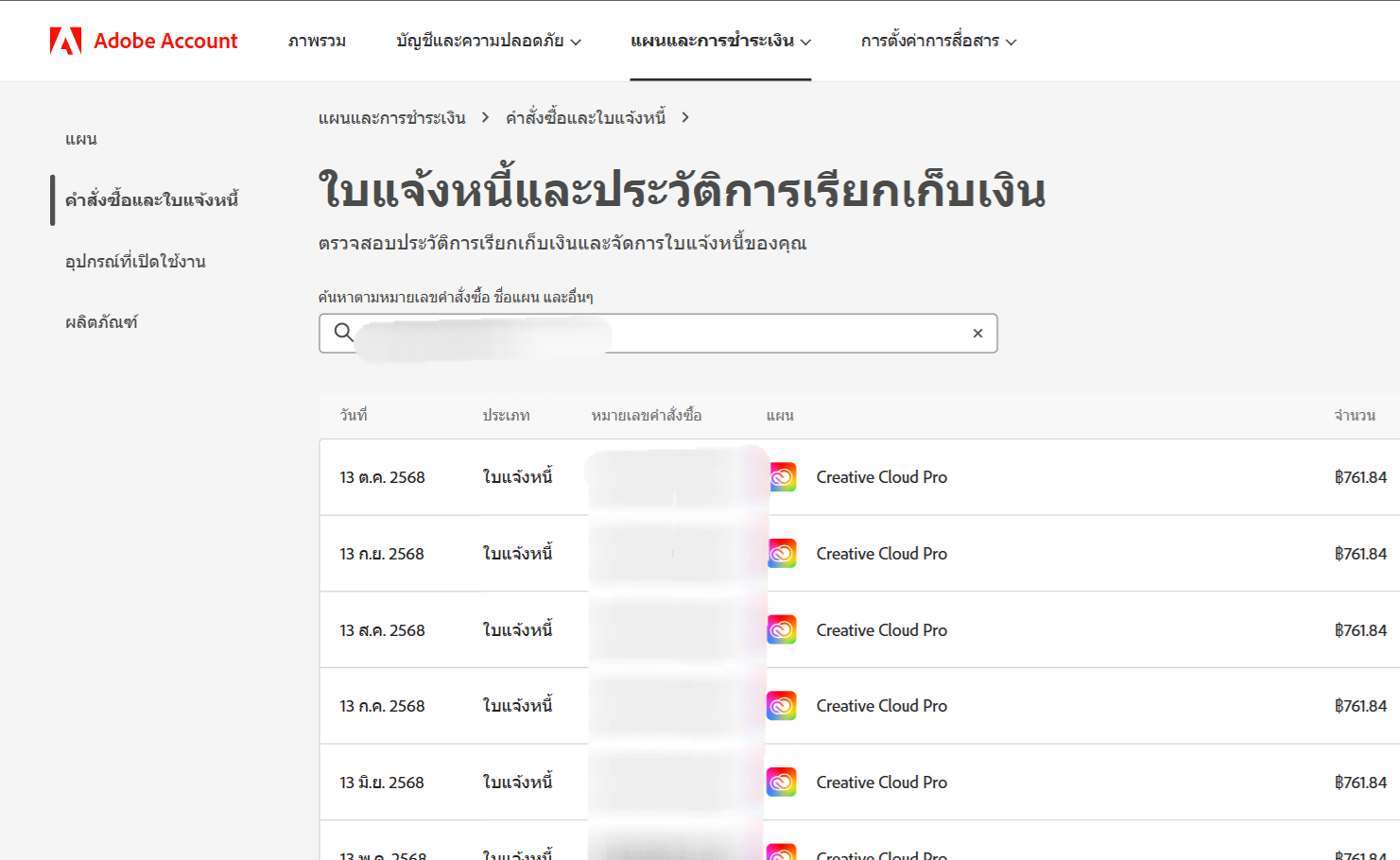Expand the บัญชีและความปลอดภัย menu
The image size is (1400, 860).
pos(489,41)
